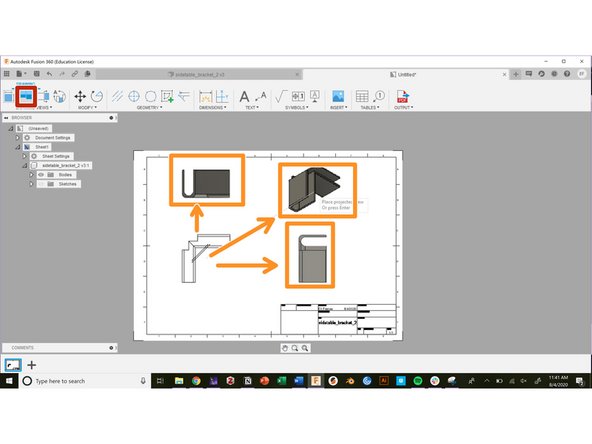Open the Modify dropdown
This screenshot has height=444, width=592.
tap(87, 108)
